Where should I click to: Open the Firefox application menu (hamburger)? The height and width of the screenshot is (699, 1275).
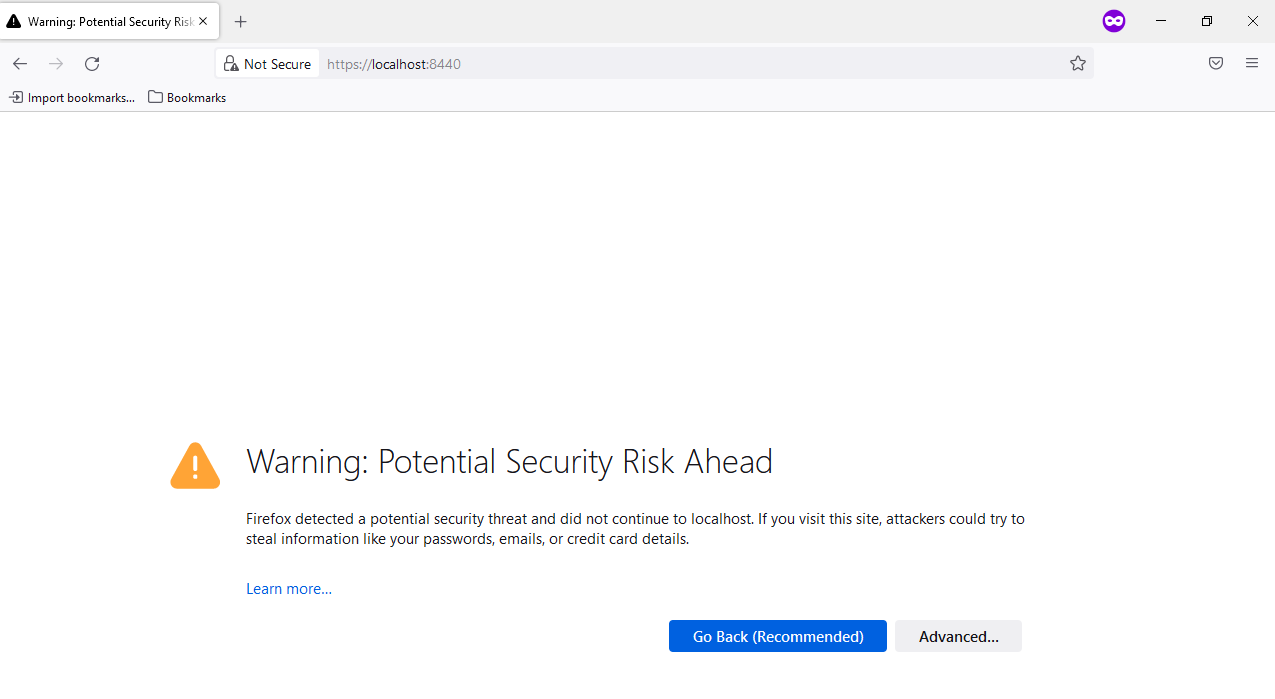[x=1252, y=64]
